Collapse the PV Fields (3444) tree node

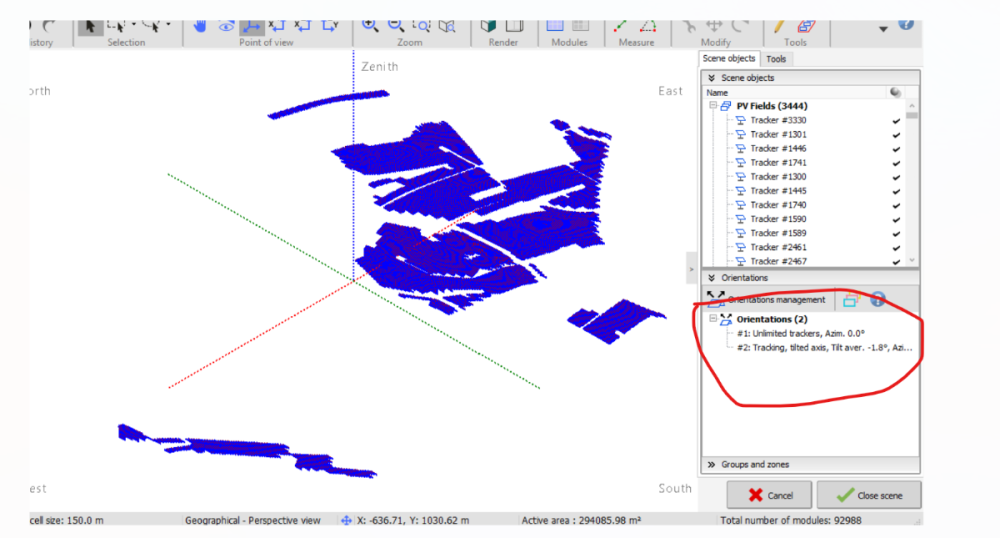[x=713, y=106]
